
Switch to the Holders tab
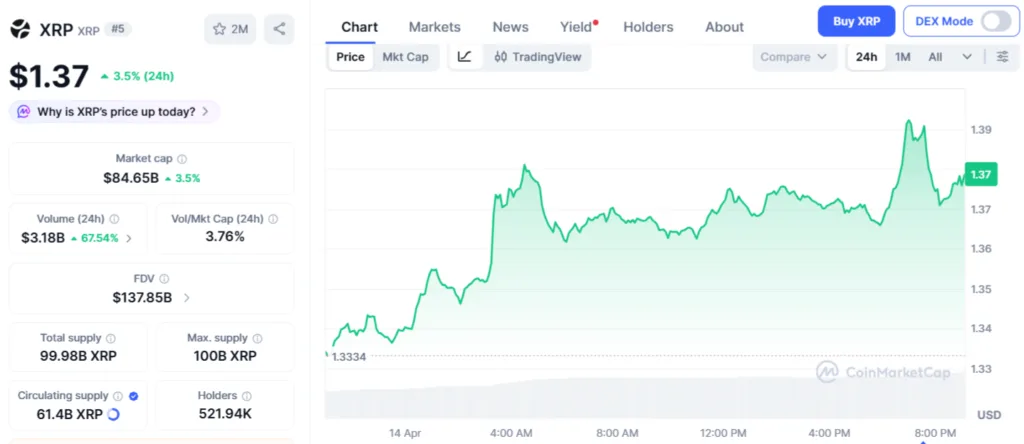[x=648, y=27]
